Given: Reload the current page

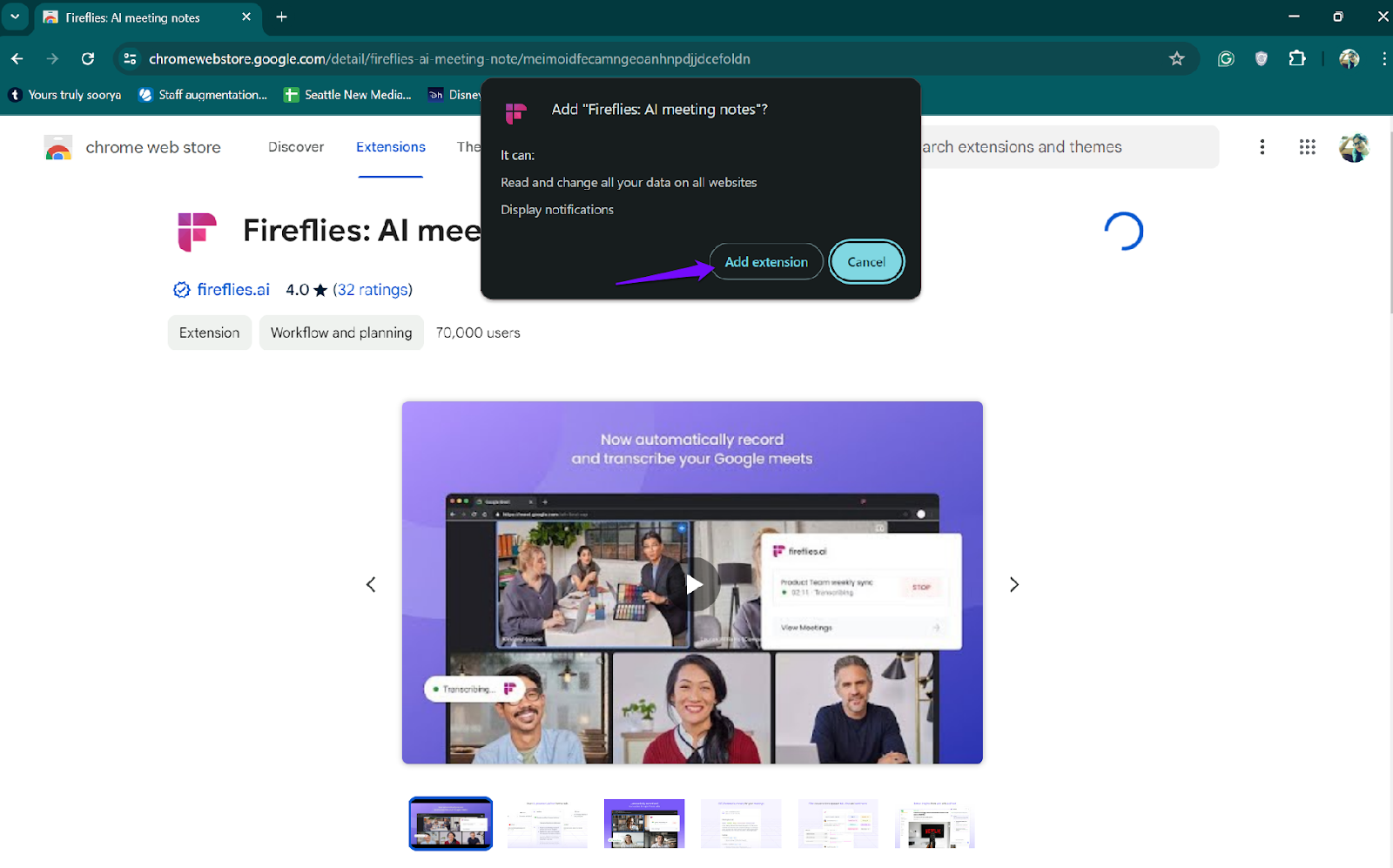Looking at the screenshot, I should pos(88,58).
